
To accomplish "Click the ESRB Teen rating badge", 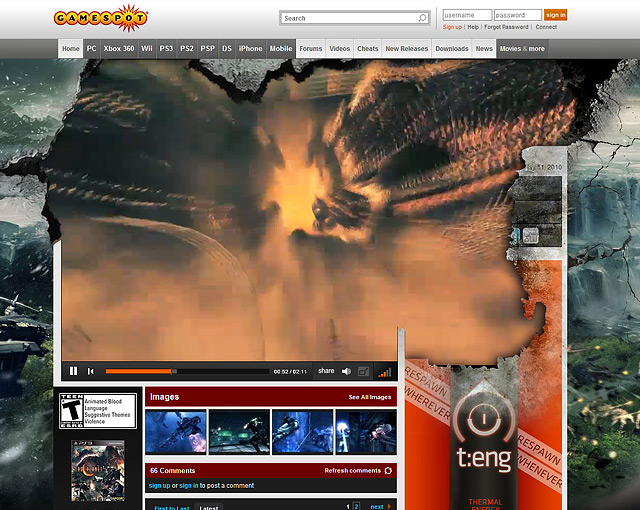I will (98, 411).
